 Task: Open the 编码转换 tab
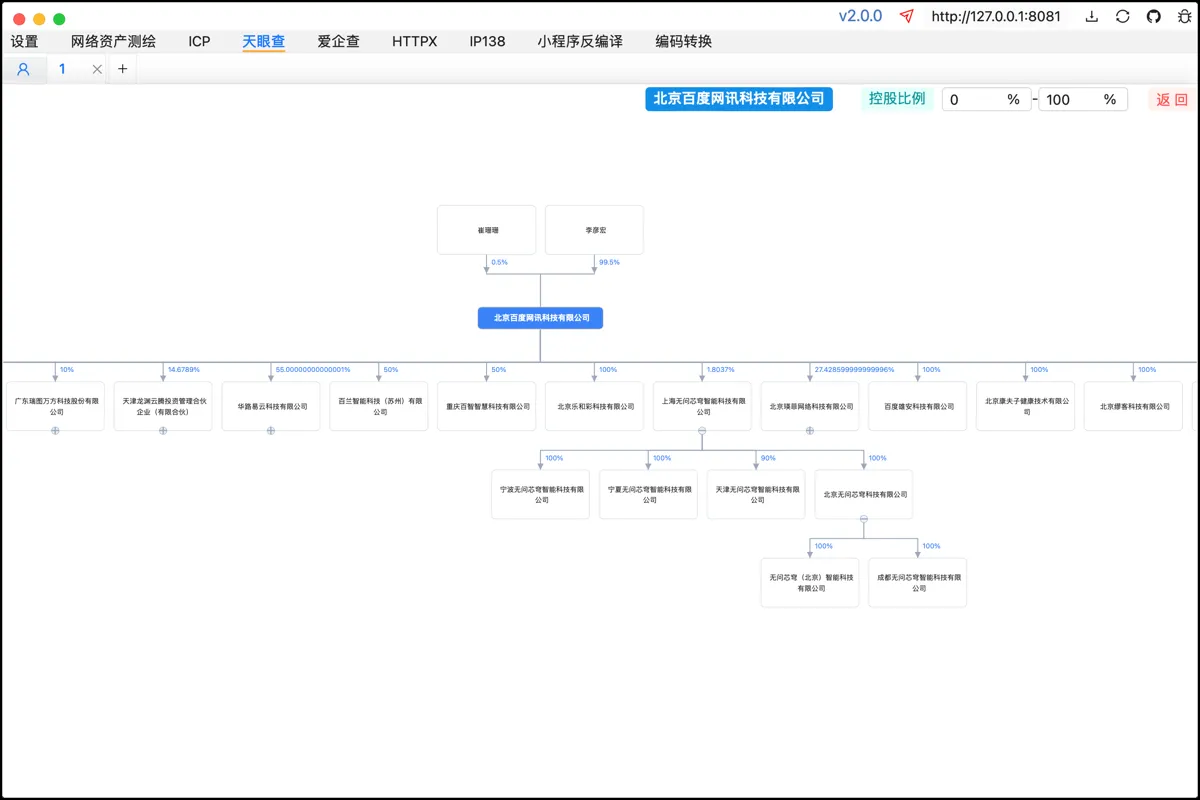click(x=684, y=42)
